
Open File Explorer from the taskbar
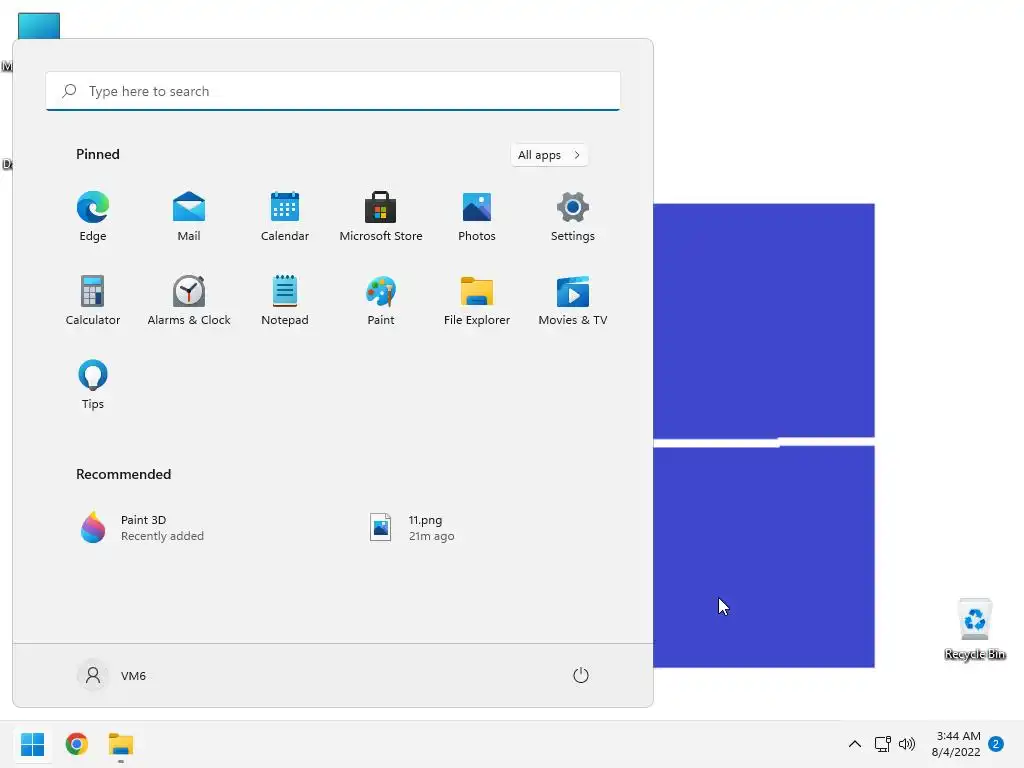121,744
